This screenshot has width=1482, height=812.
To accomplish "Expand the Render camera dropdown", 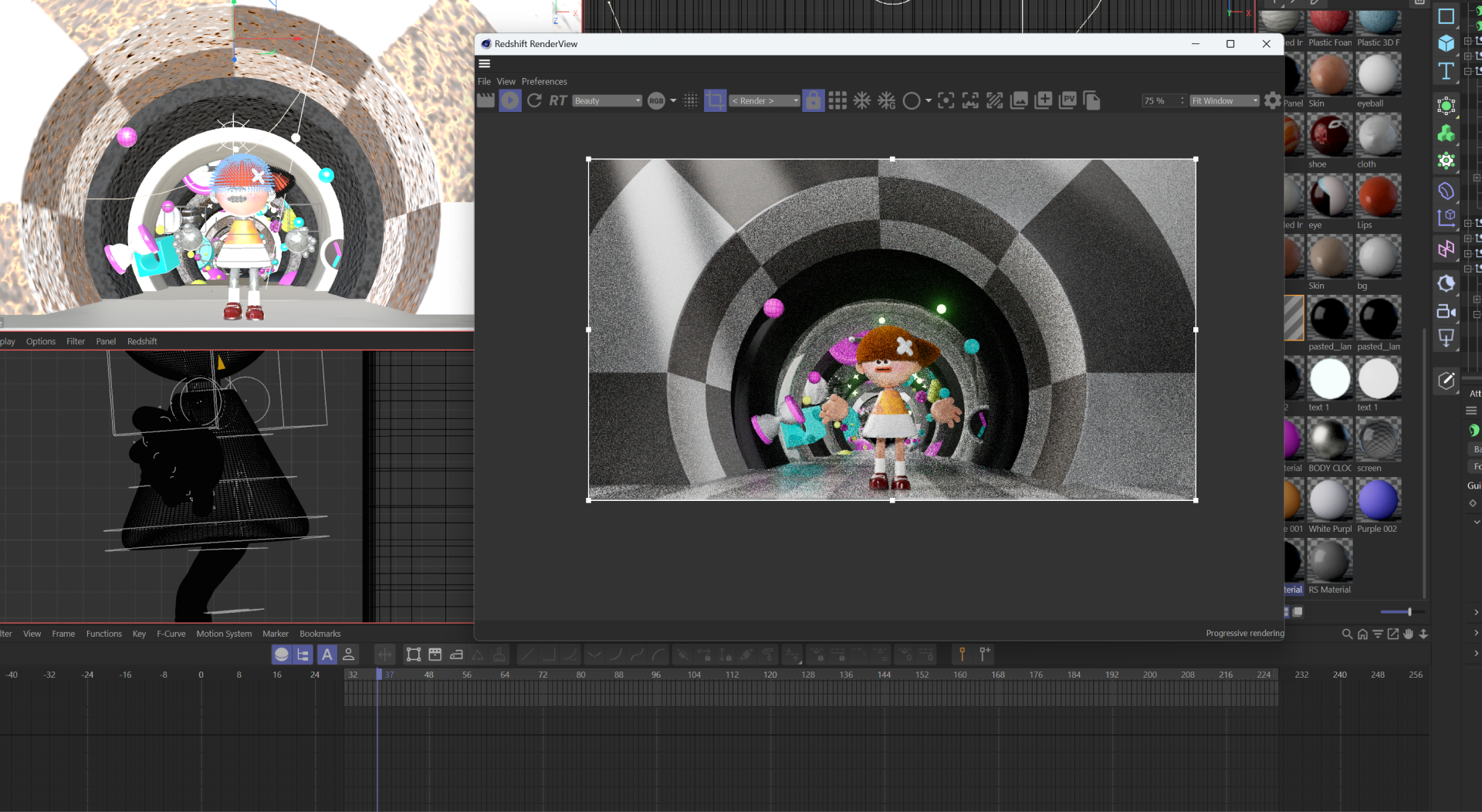I will [764, 101].
